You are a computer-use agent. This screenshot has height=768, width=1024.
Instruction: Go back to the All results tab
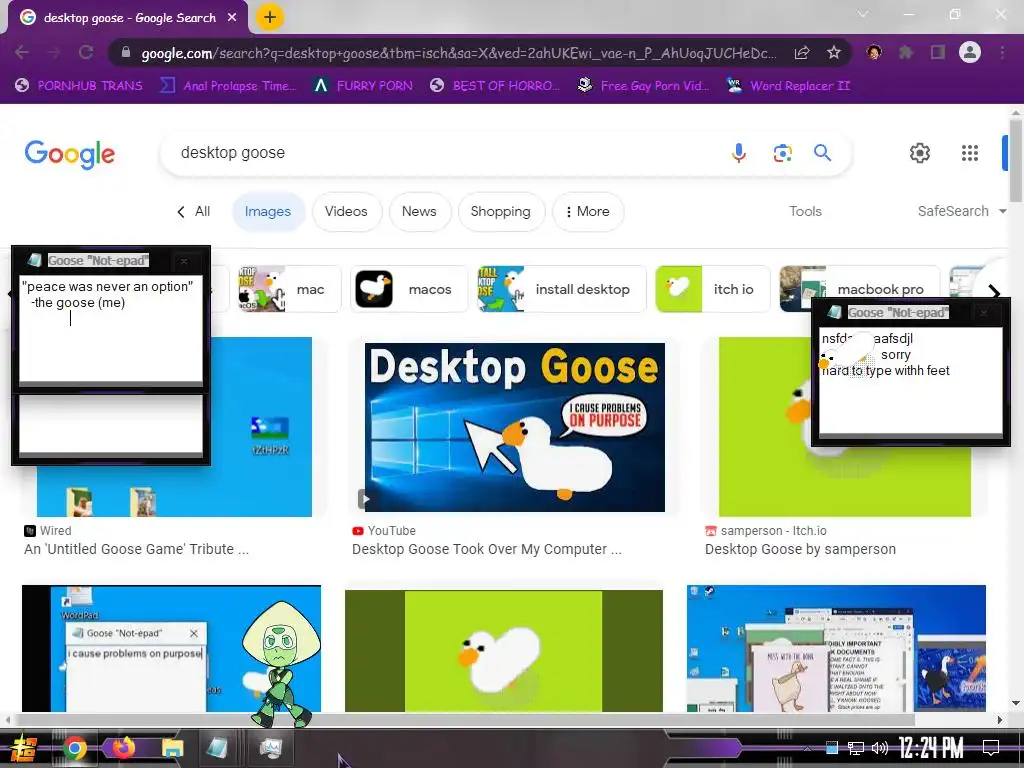pos(194,212)
